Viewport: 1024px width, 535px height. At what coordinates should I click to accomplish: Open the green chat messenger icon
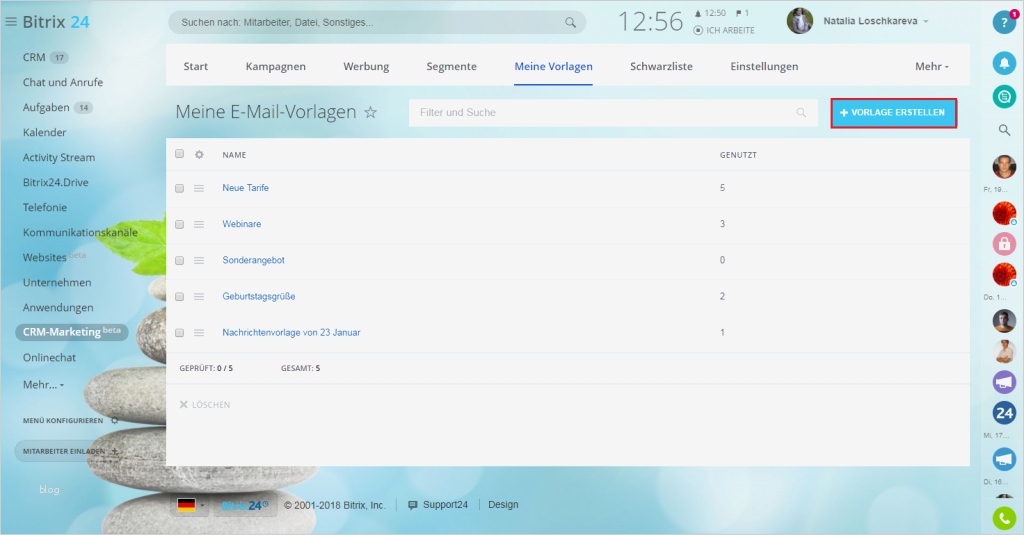[1004, 97]
